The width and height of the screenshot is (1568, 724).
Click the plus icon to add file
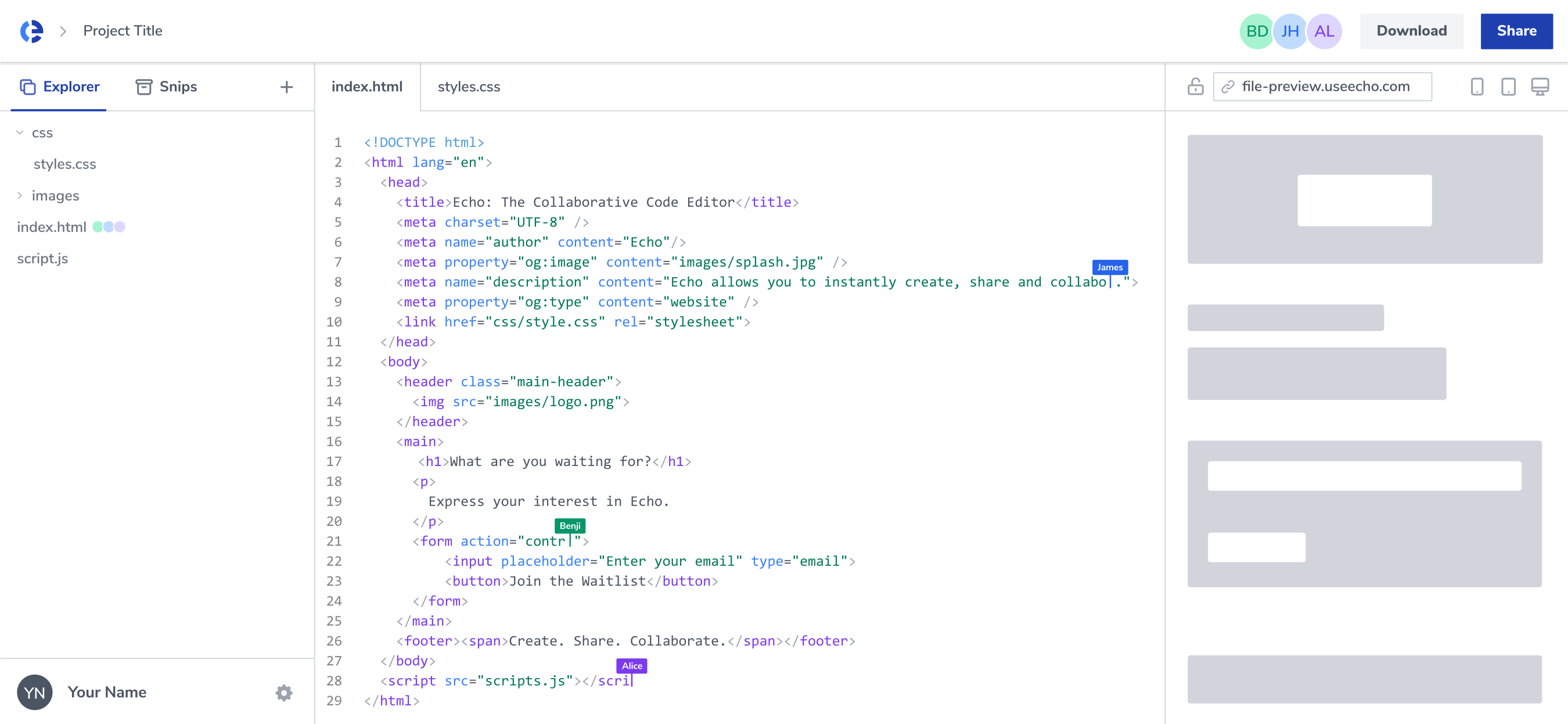pyautogui.click(x=287, y=87)
